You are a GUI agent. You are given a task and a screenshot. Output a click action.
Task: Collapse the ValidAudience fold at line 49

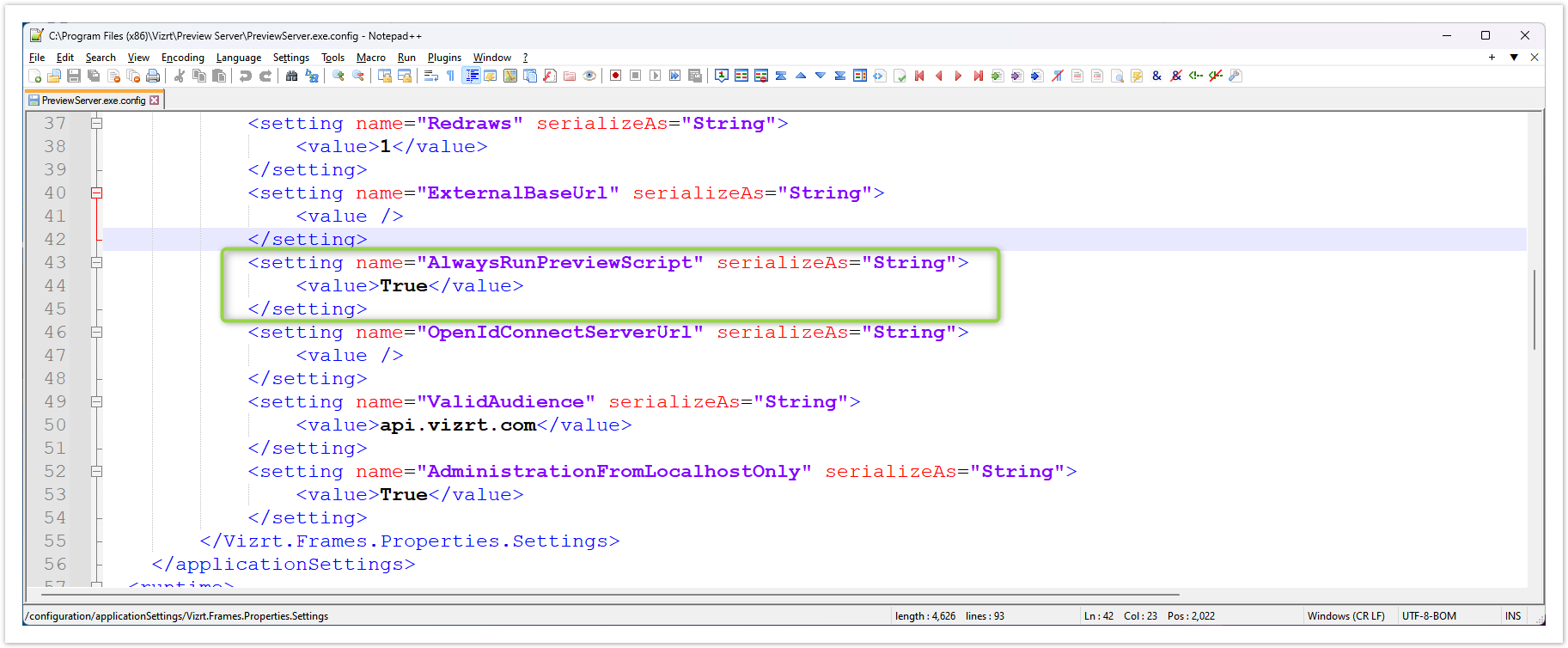point(97,401)
